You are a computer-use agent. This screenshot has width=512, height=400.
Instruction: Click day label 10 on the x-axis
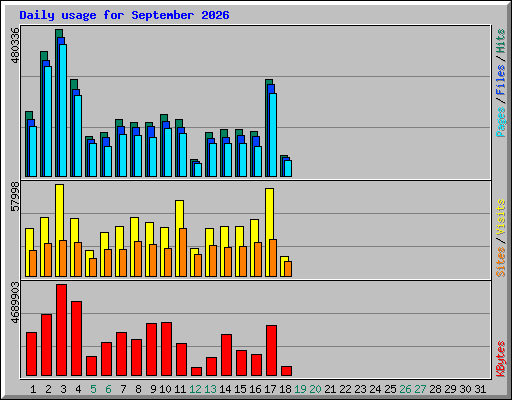[165, 389]
